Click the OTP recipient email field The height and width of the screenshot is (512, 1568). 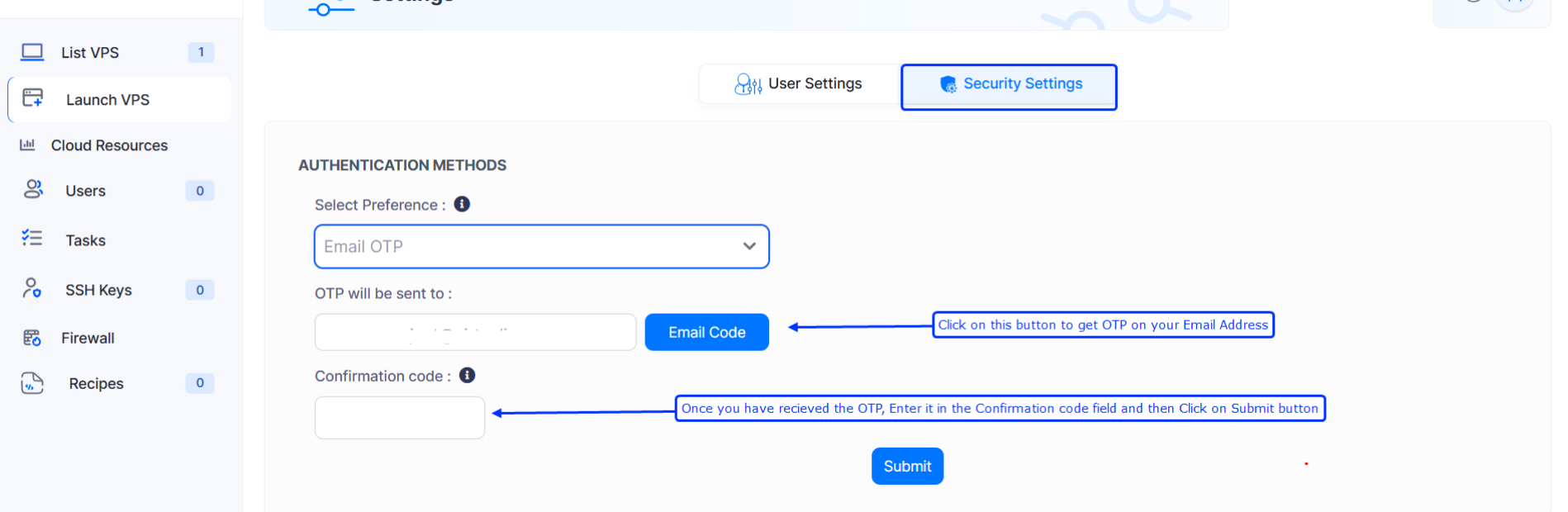point(475,332)
